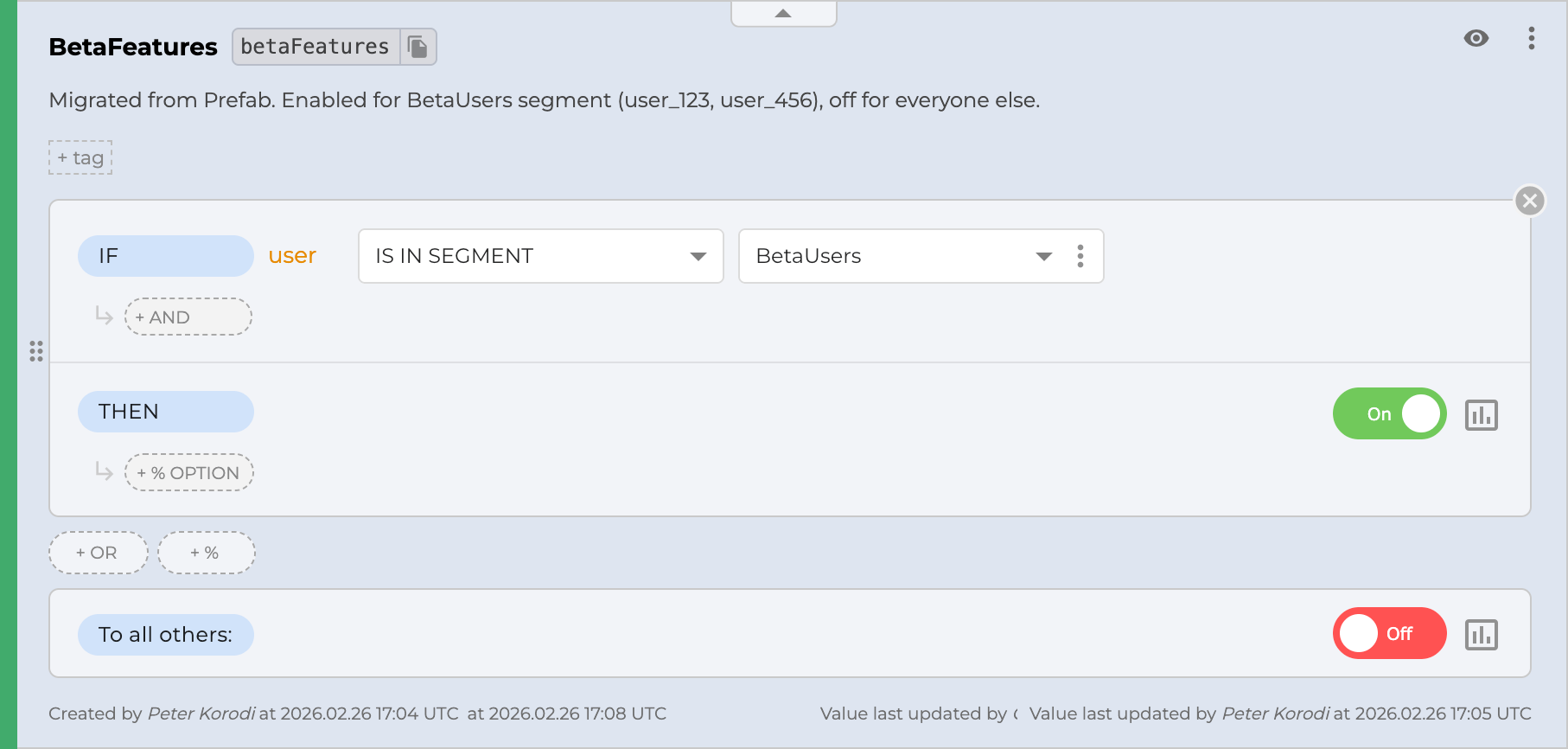Screen dimensions: 1568x749
Task: Add a percentage option to the THEN clause
Action: [188, 472]
